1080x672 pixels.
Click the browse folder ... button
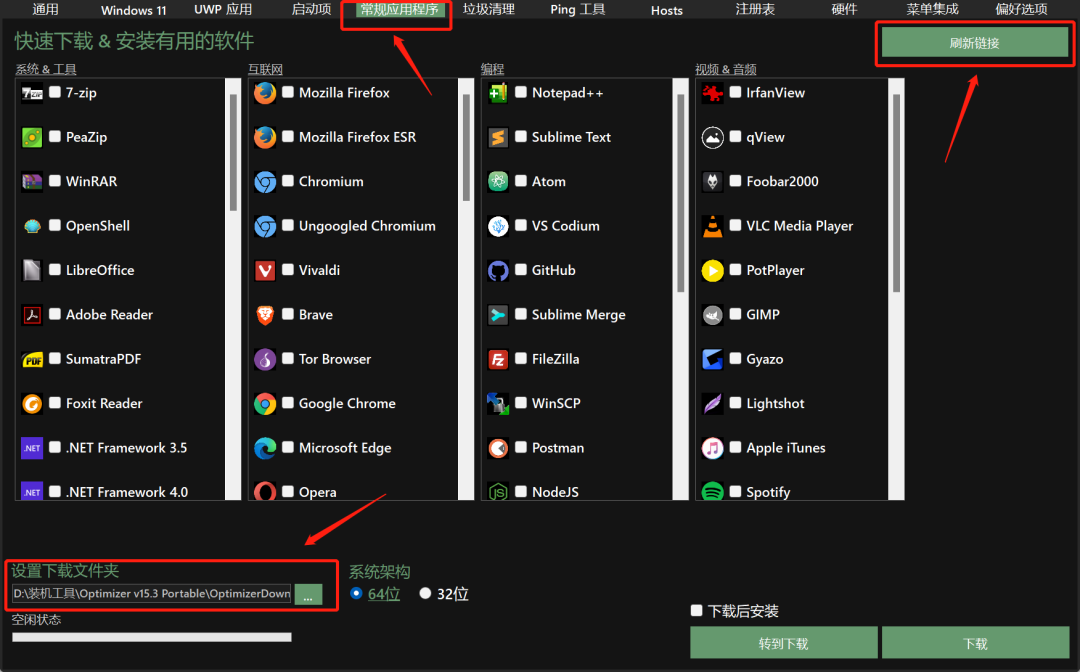(309, 594)
